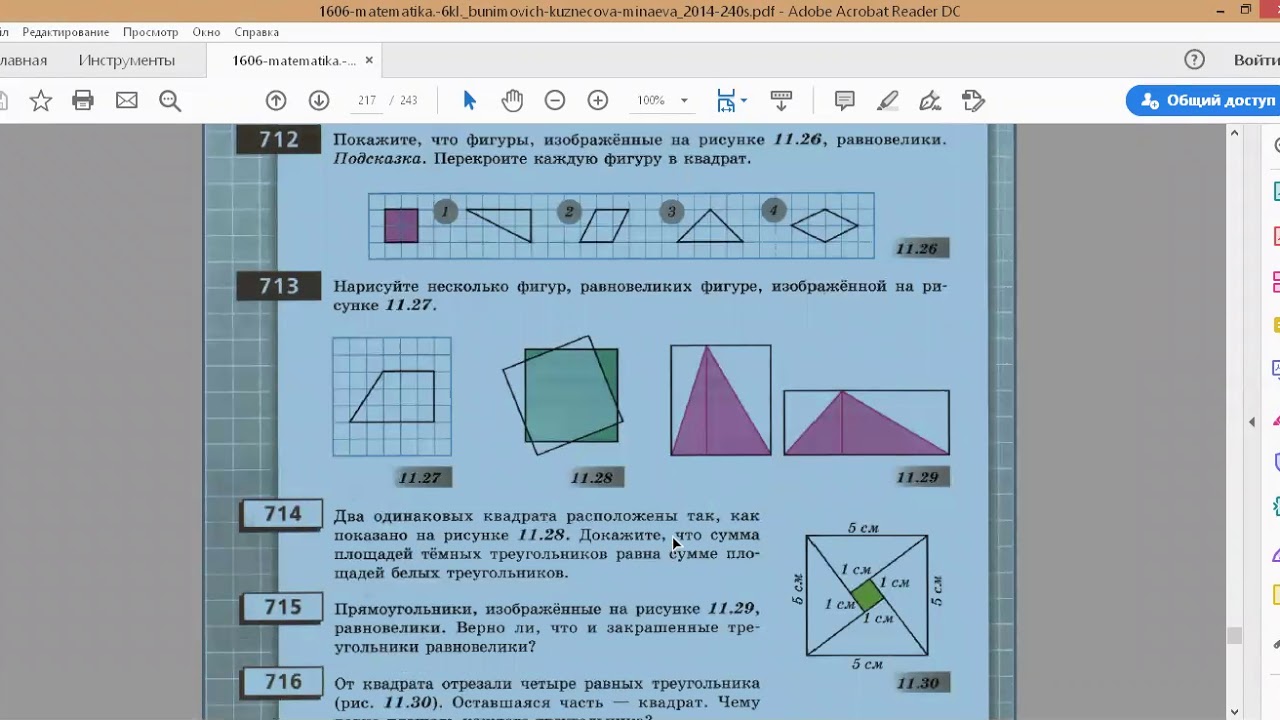Image resolution: width=1280 pixels, height=720 pixels.
Task: Click the Войти sign-in link
Action: (1256, 60)
